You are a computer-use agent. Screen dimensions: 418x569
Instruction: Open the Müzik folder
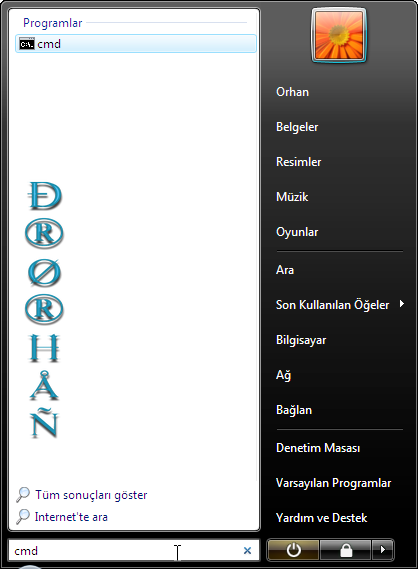coord(292,197)
